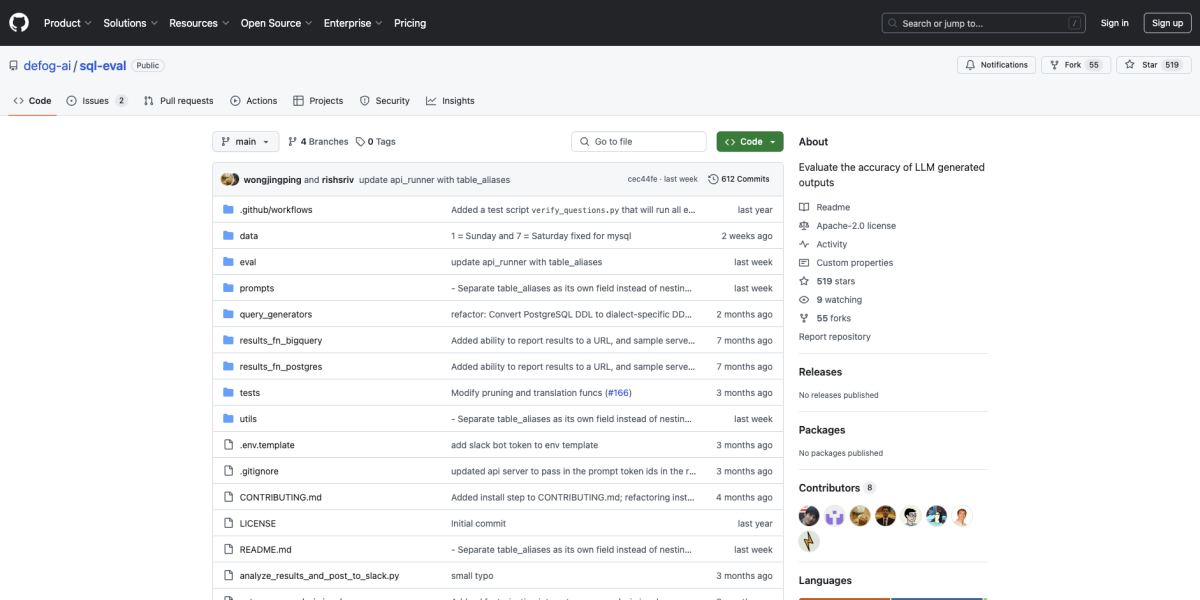Click the Sign up button

pyautogui.click(x=1167, y=23)
